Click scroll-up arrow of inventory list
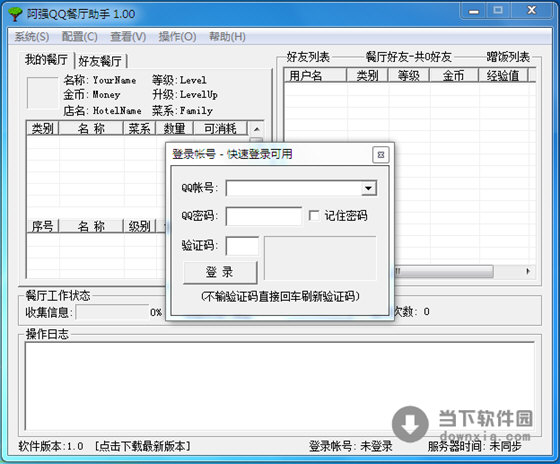The height and width of the screenshot is (464, 560). [x=256, y=129]
